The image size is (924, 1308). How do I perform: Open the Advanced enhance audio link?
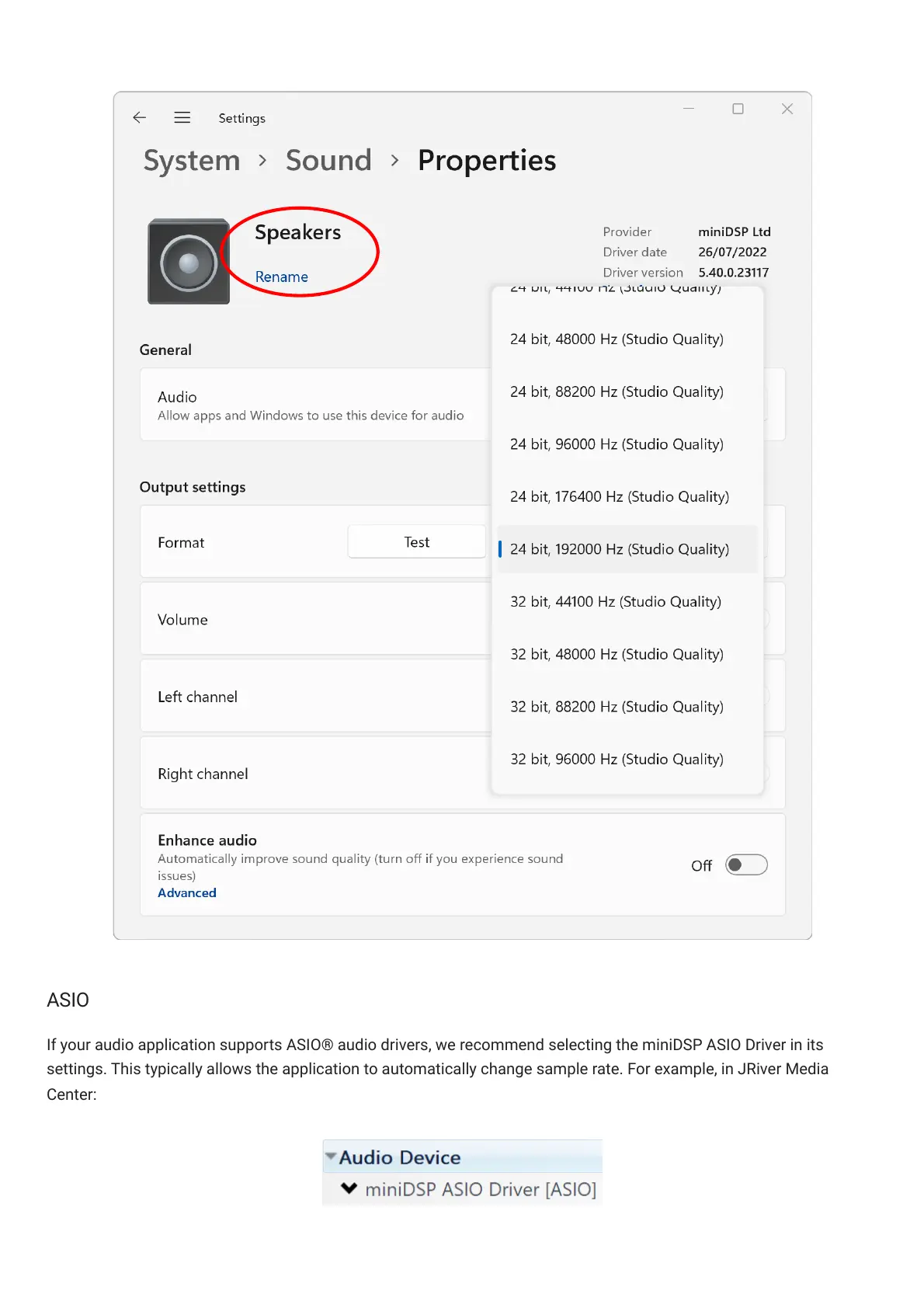[x=187, y=893]
